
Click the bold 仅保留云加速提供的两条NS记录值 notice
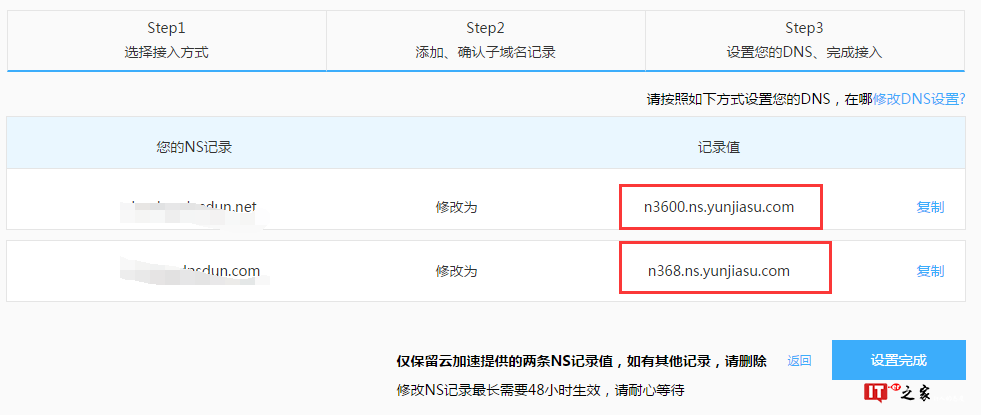coord(580,361)
